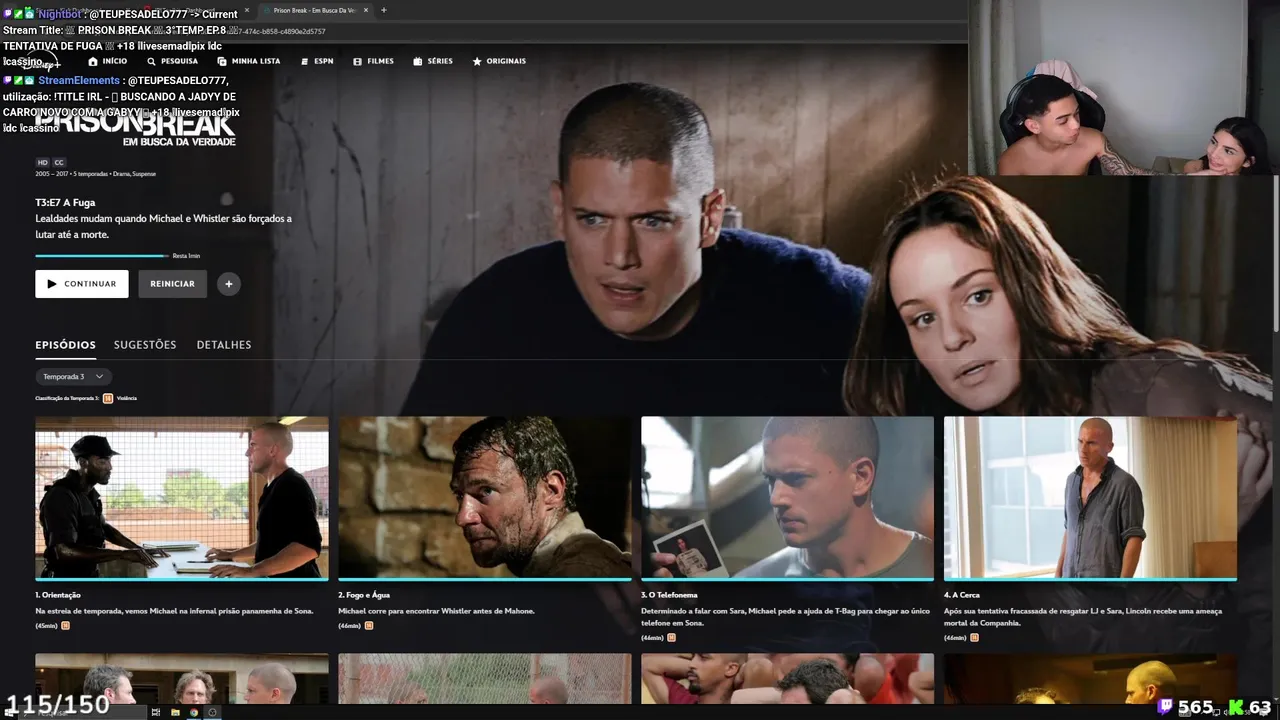The width and height of the screenshot is (1280, 720).
Task: Add Prison Break to list with plus button
Action: pyautogui.click(x=228, y=284)
